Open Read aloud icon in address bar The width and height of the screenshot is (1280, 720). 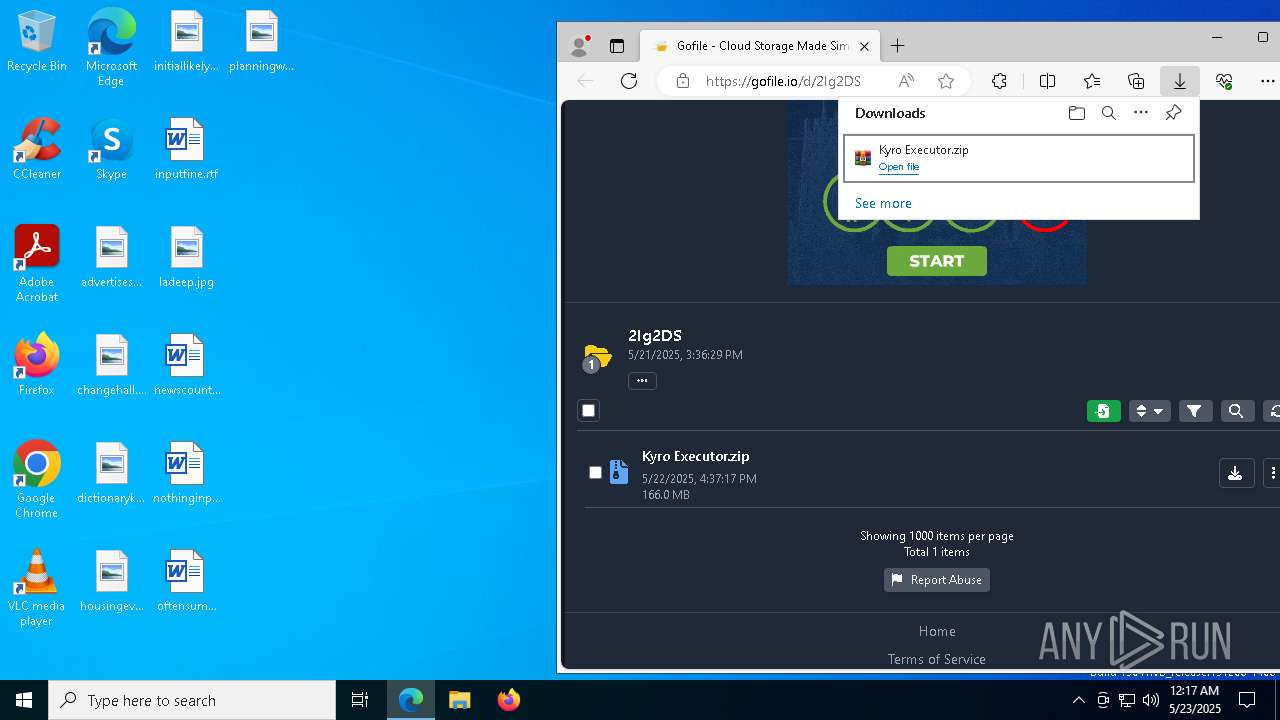(x=906, y=81)
